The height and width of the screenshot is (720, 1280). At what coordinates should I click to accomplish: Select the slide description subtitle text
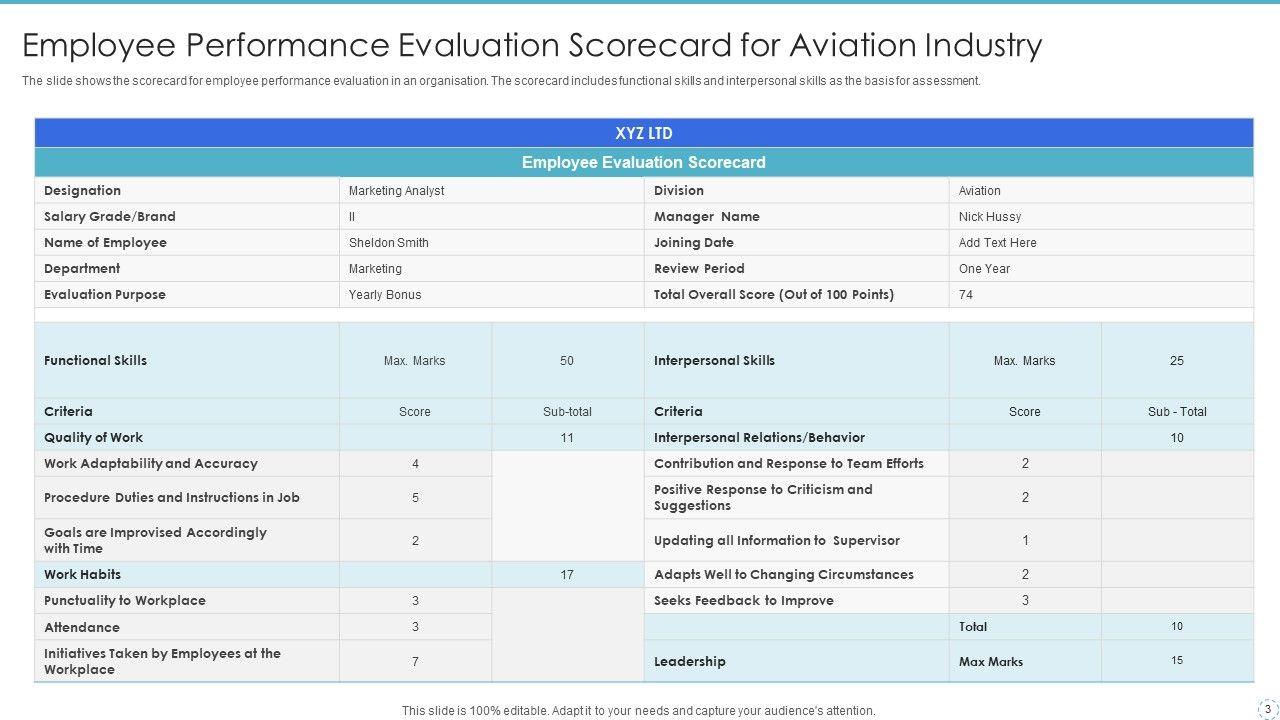tap(501, 81)
